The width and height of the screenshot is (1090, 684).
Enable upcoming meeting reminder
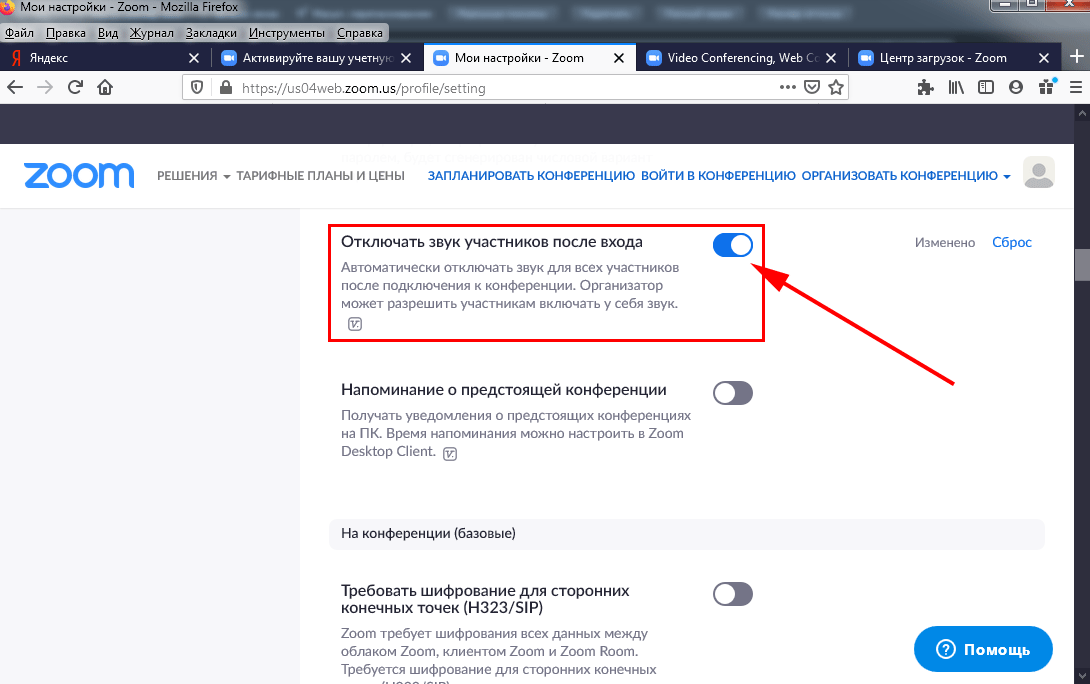733,393
